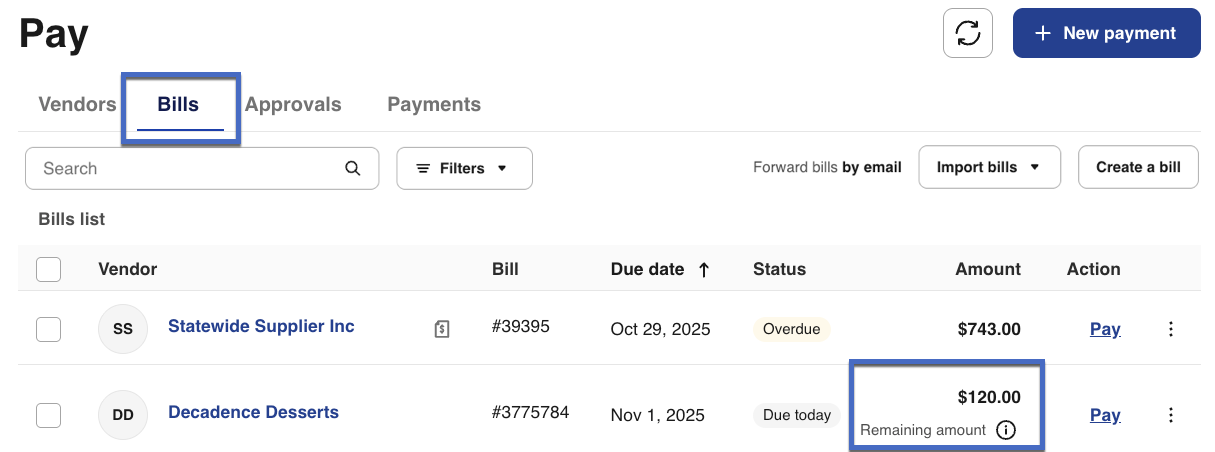This screenshot has height=452, width=1215.
Task: Sort by the Due date column arrow
Action: (704, 269)
